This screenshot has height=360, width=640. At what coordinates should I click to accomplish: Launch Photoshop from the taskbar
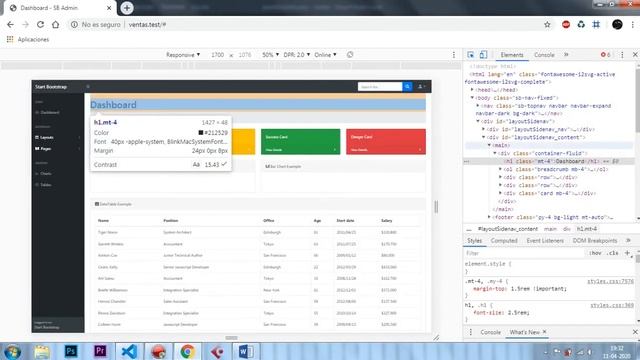point(71,351)
